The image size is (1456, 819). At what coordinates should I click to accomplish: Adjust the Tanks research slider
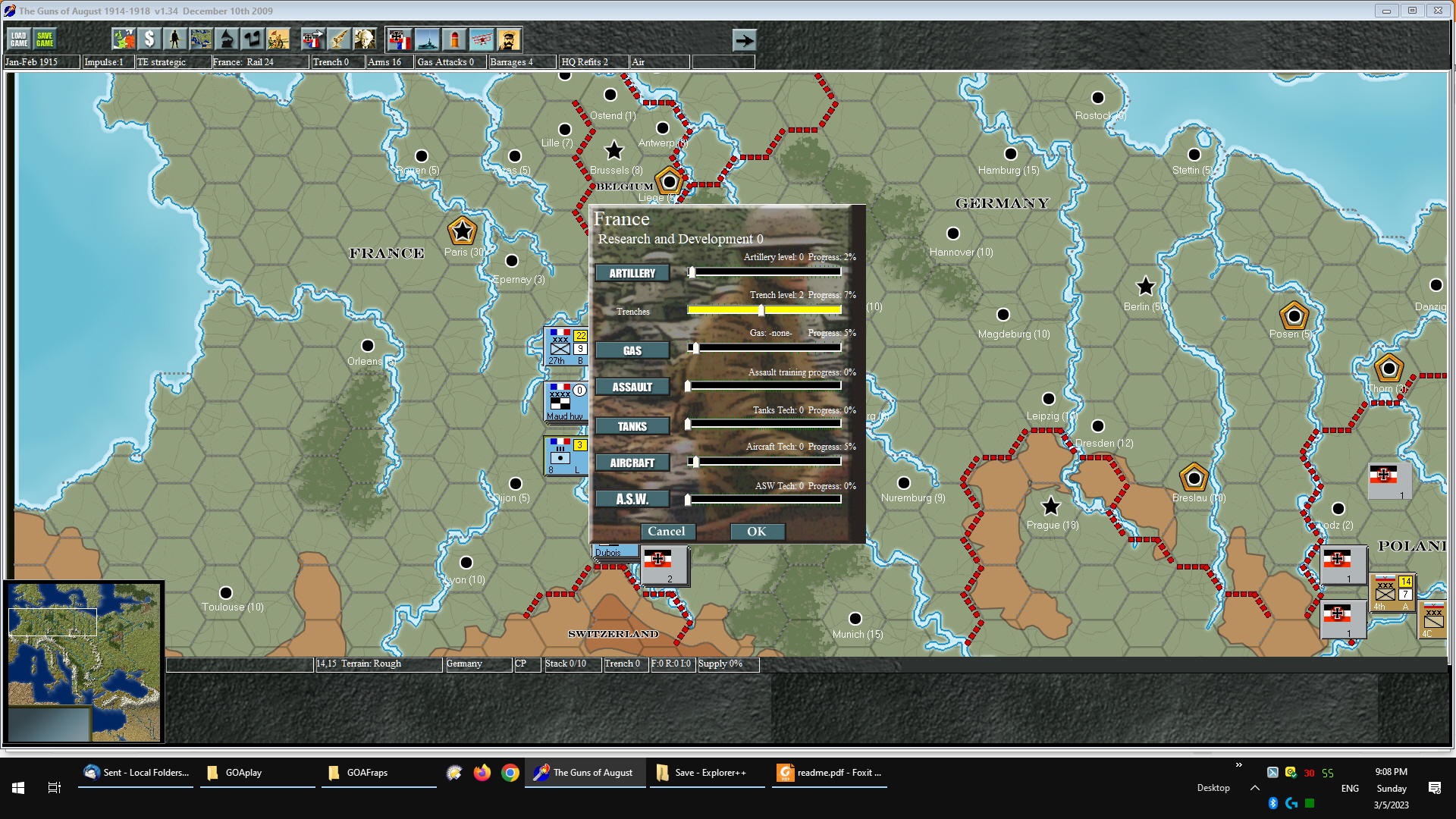pos(764,423)
